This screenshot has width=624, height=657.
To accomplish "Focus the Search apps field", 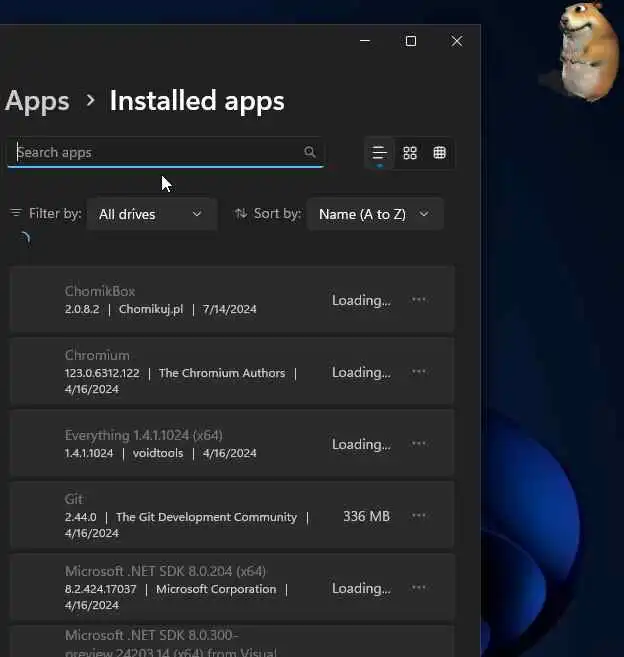I will coord(165,152).
